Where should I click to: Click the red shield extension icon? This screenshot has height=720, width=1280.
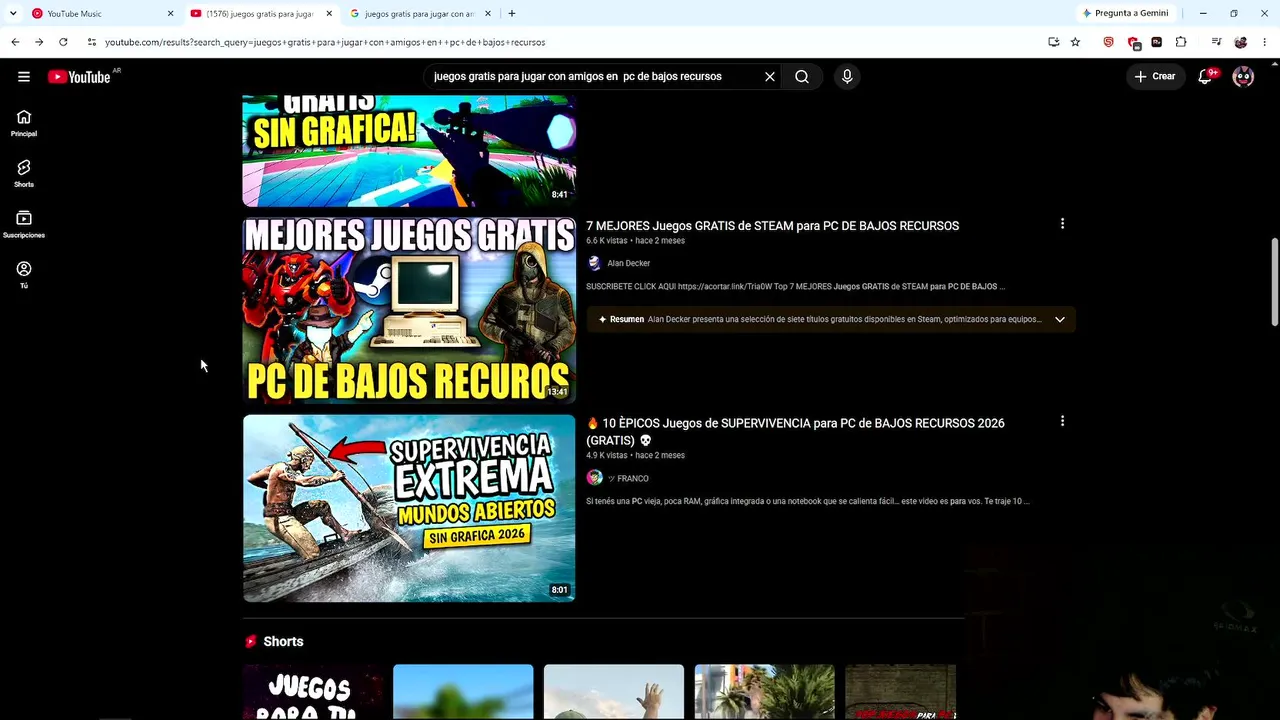click(1133, 42)
